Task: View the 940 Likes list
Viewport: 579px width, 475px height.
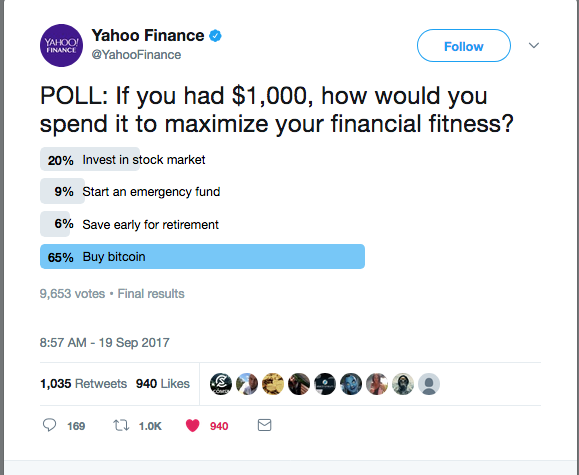Action: tap(162, 384)
